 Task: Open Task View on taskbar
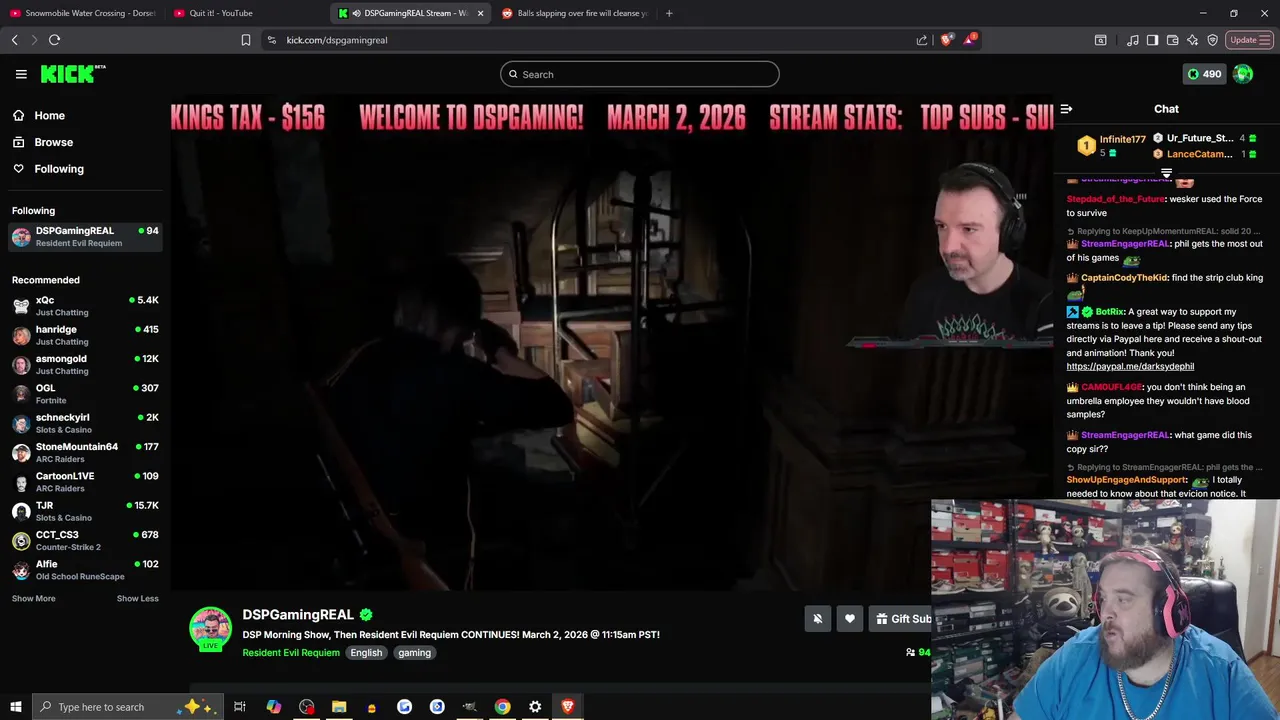pos(240,707)
